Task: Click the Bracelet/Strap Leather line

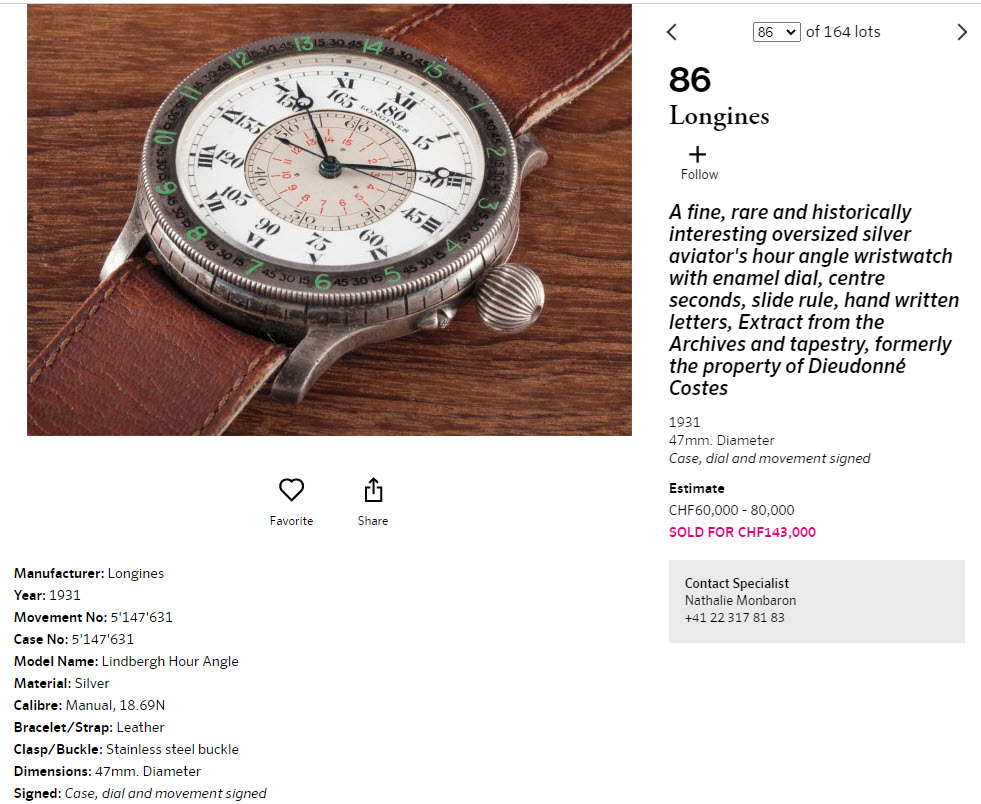Action: coord(89,727)
